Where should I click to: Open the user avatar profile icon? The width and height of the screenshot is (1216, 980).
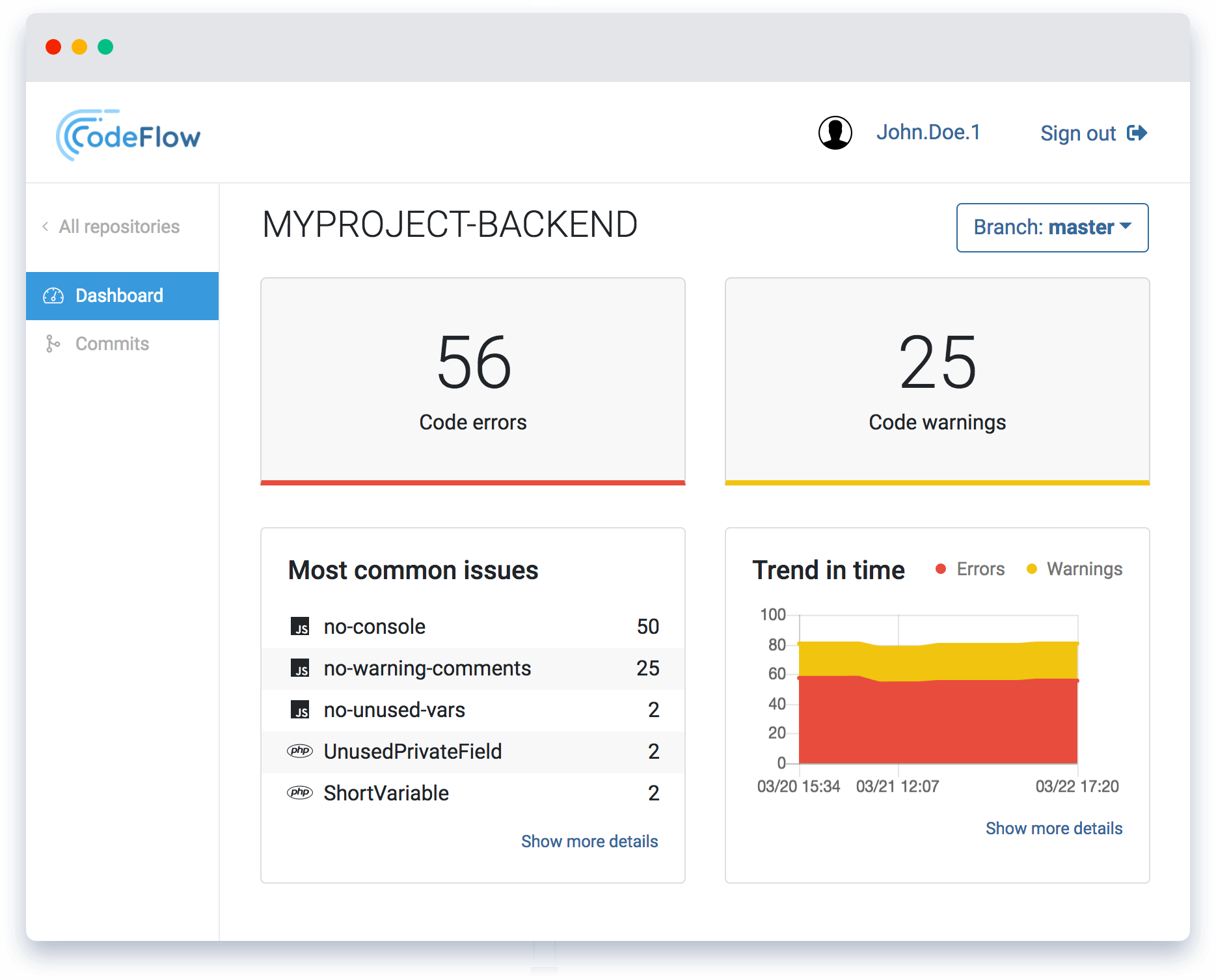835,132
